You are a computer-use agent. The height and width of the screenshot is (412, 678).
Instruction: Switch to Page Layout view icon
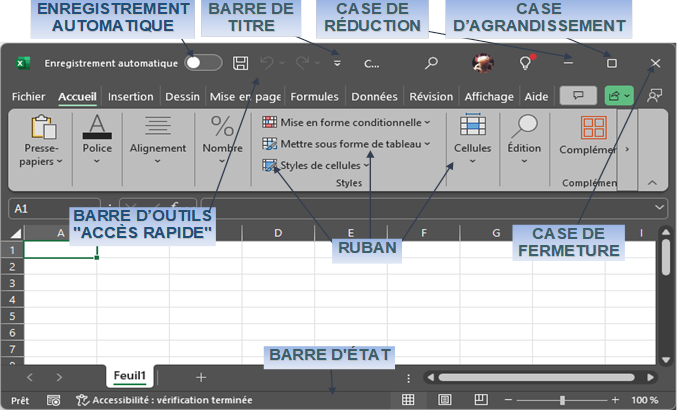(x=445, y=400)
